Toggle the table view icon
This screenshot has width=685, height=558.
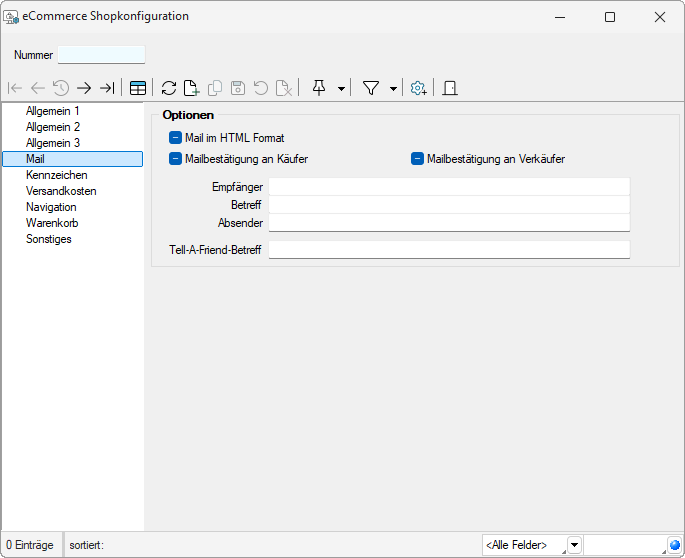pyautogui.click(x=138, y=88)
